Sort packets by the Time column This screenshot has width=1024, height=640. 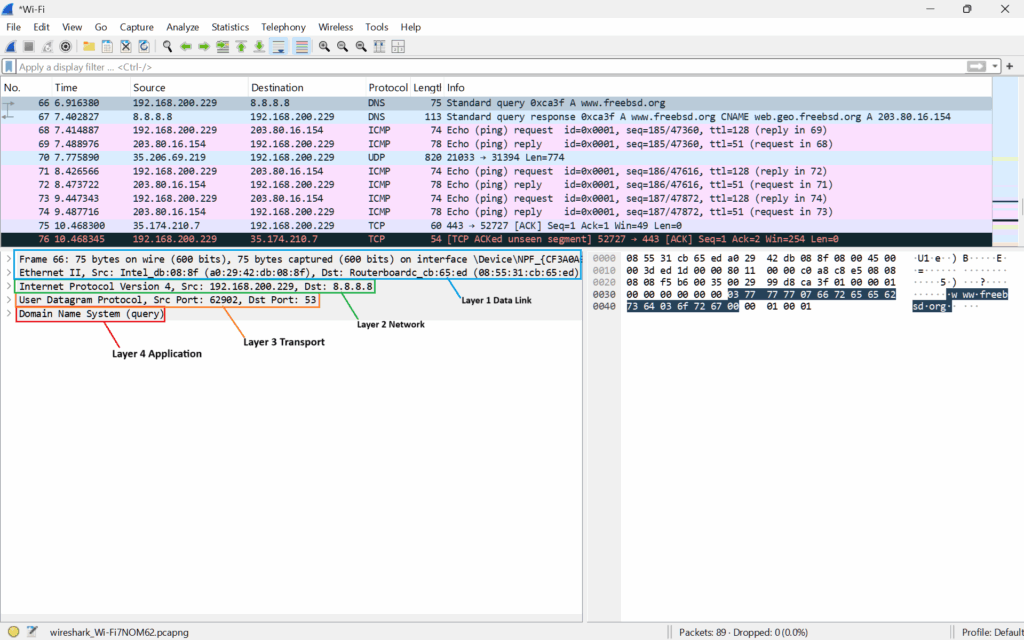click(x=91, y=88)
